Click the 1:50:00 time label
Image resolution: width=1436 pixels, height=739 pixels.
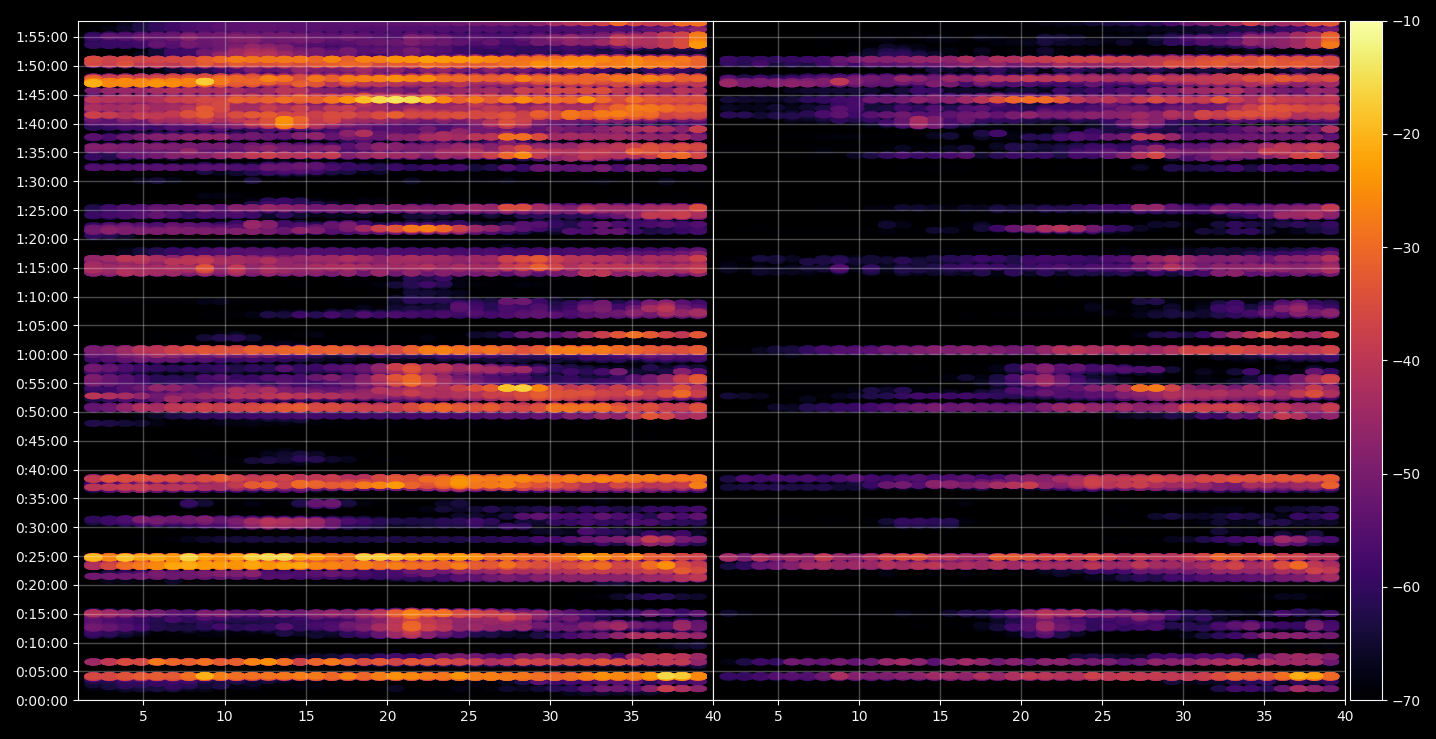41,66
